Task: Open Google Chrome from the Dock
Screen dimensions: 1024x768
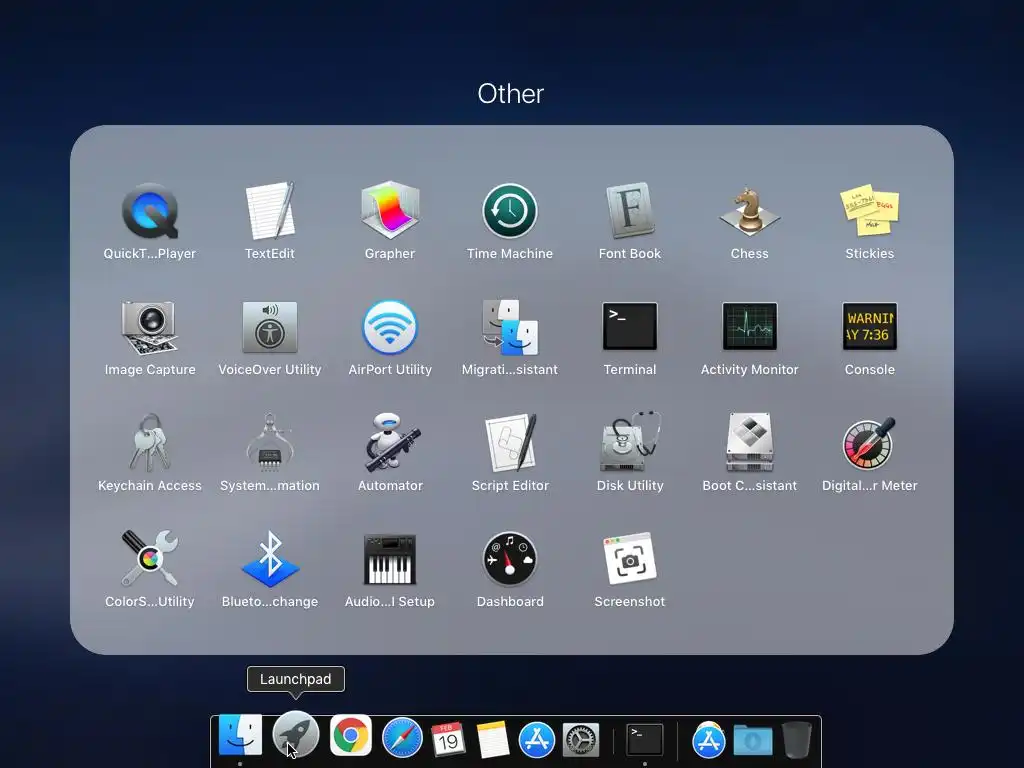Action: click(x=351, y=735)
